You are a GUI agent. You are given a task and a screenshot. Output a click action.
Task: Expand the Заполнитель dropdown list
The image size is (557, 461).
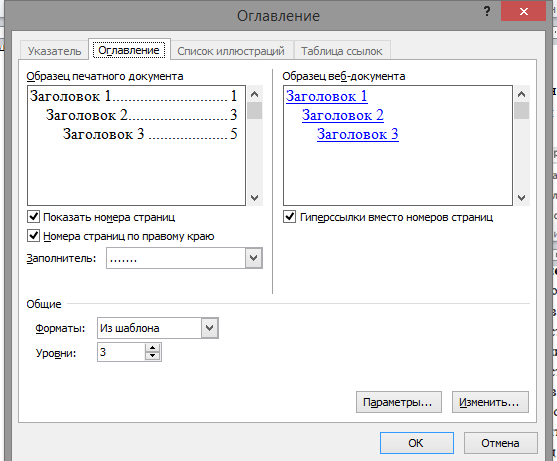(254, 258)
